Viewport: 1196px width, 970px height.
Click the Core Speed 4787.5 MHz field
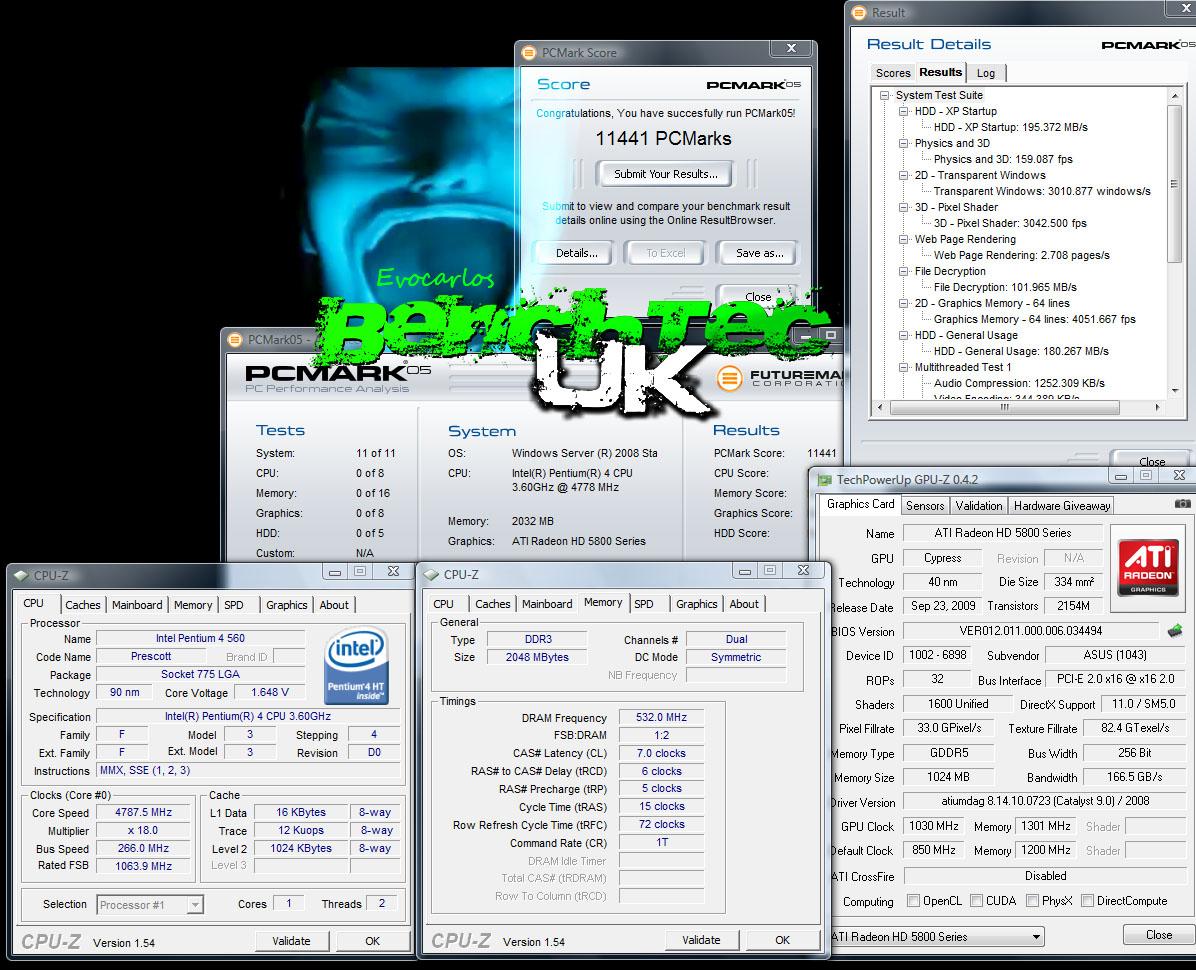click(143, 812)
